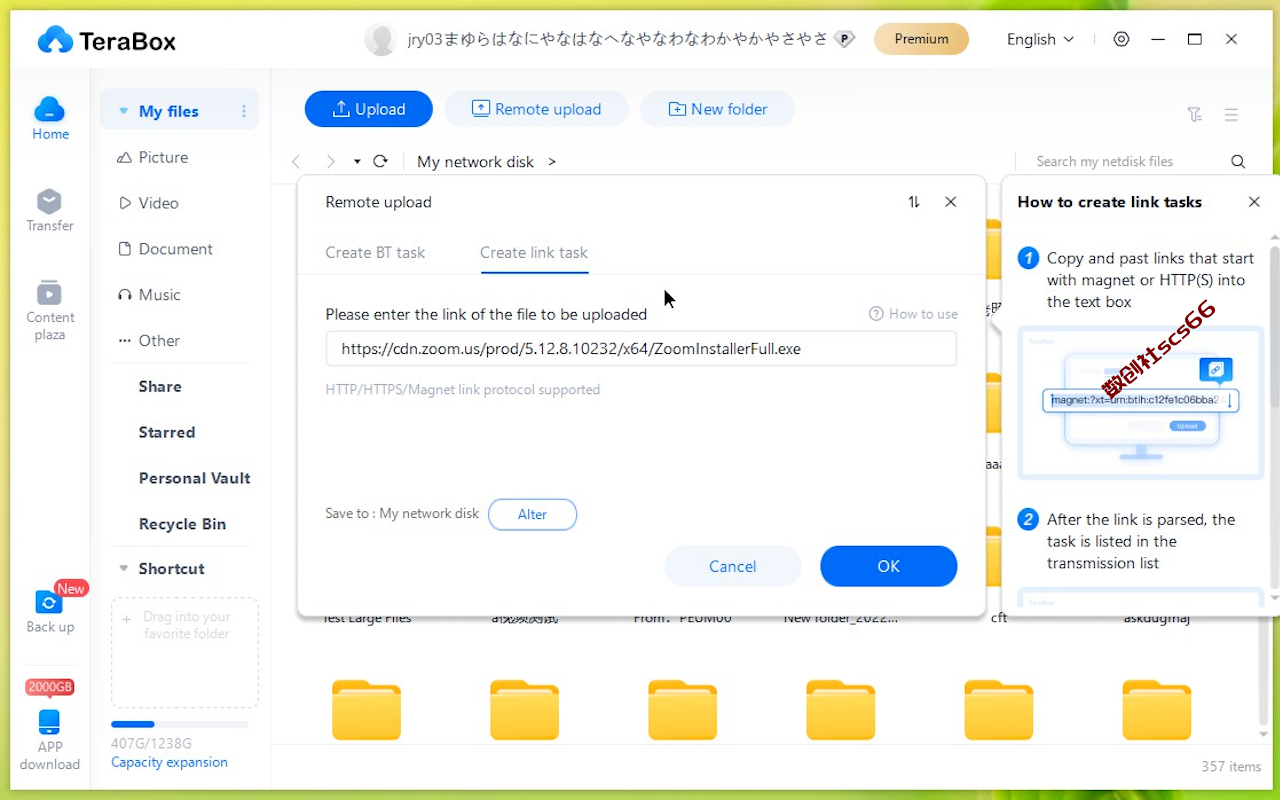Click the Remote upload button

pos(536,109)
